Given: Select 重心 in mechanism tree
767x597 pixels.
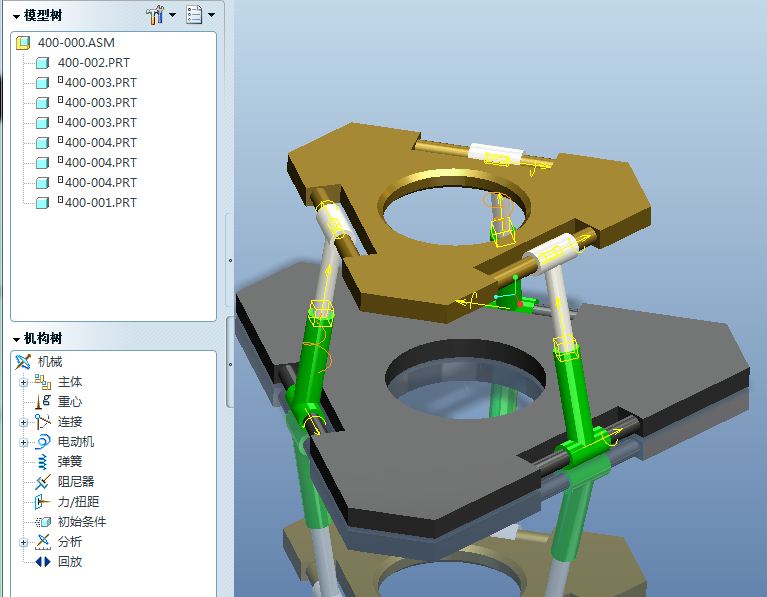Looking at the screenshot, I should [x=70, y=402].
